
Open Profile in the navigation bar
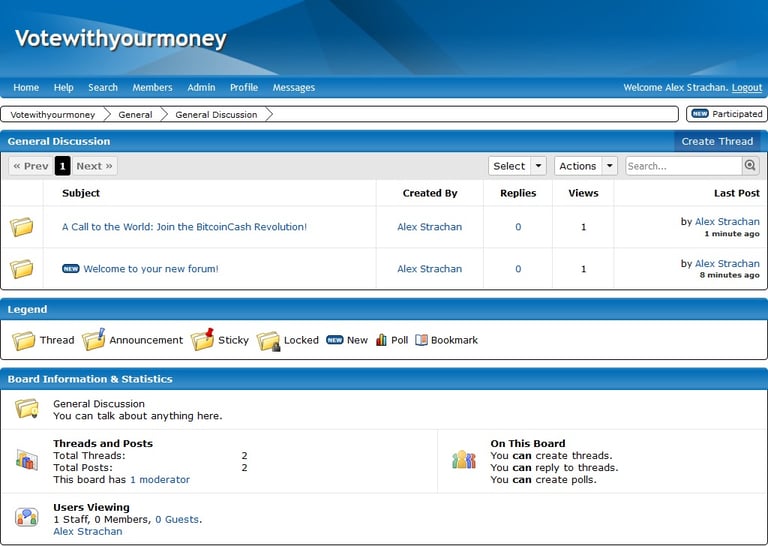[244, 87]
